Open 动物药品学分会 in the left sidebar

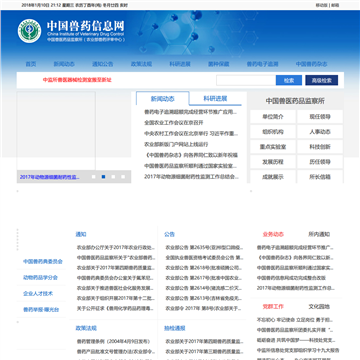(x=40, y=277)
